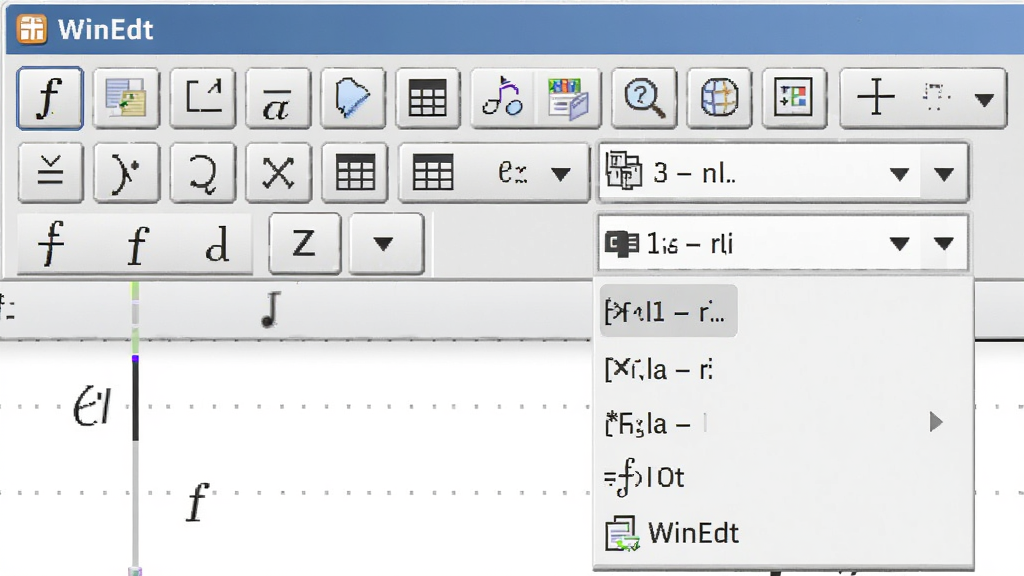Click the vertical gutter marker bar
This screenshot has width=1024, height=576.
tap(135, 428)
